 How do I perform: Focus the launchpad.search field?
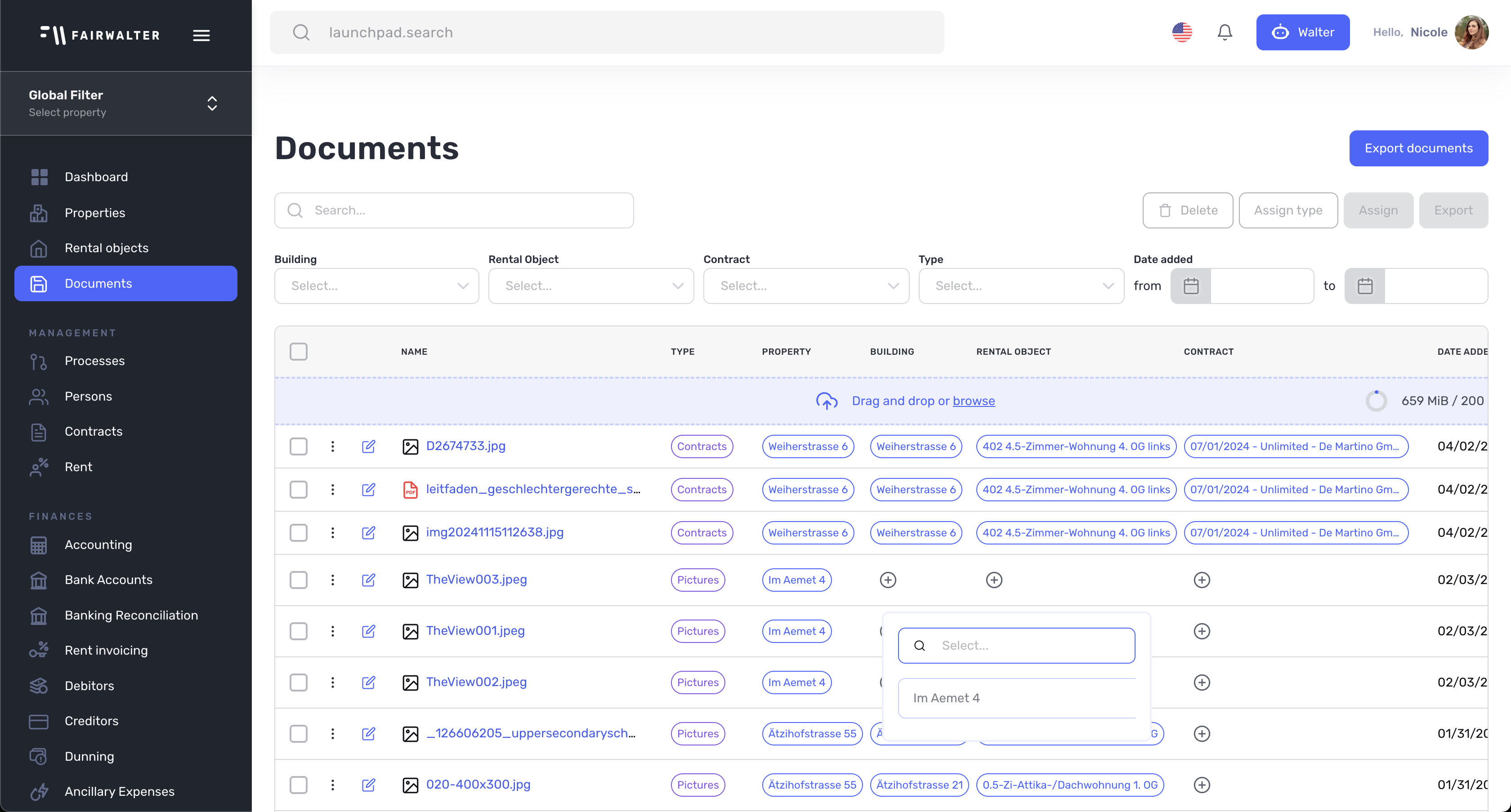point(608,32)
